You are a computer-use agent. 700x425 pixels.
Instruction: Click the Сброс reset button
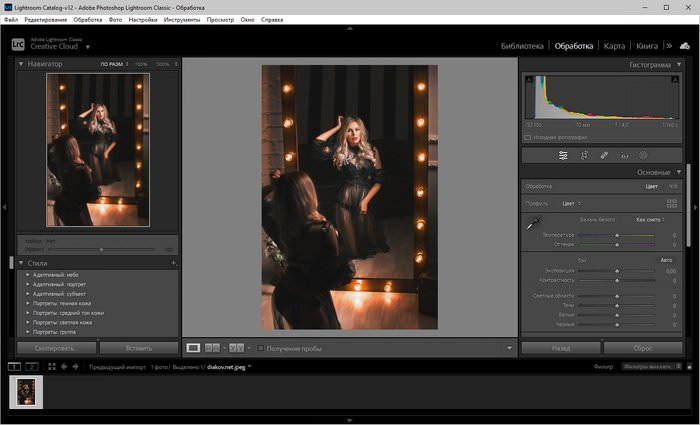[x=643, y=348]
